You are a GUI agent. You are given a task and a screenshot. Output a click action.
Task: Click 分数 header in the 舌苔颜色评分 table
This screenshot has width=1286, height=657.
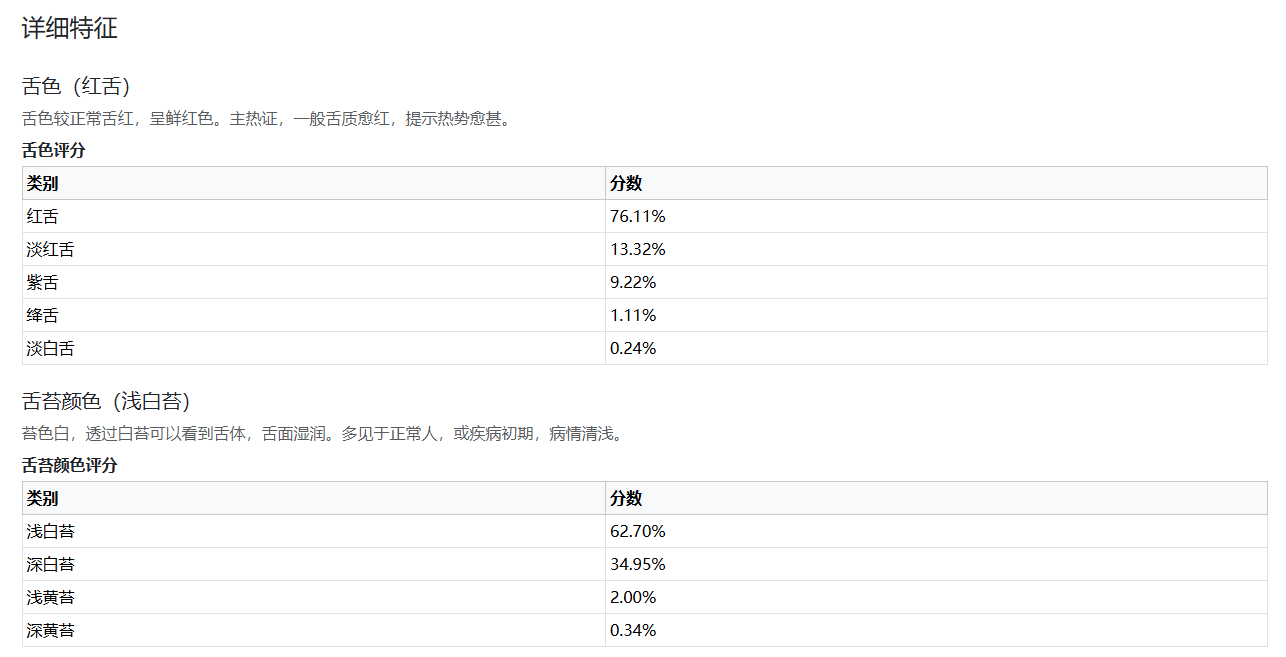click(936, 498)
